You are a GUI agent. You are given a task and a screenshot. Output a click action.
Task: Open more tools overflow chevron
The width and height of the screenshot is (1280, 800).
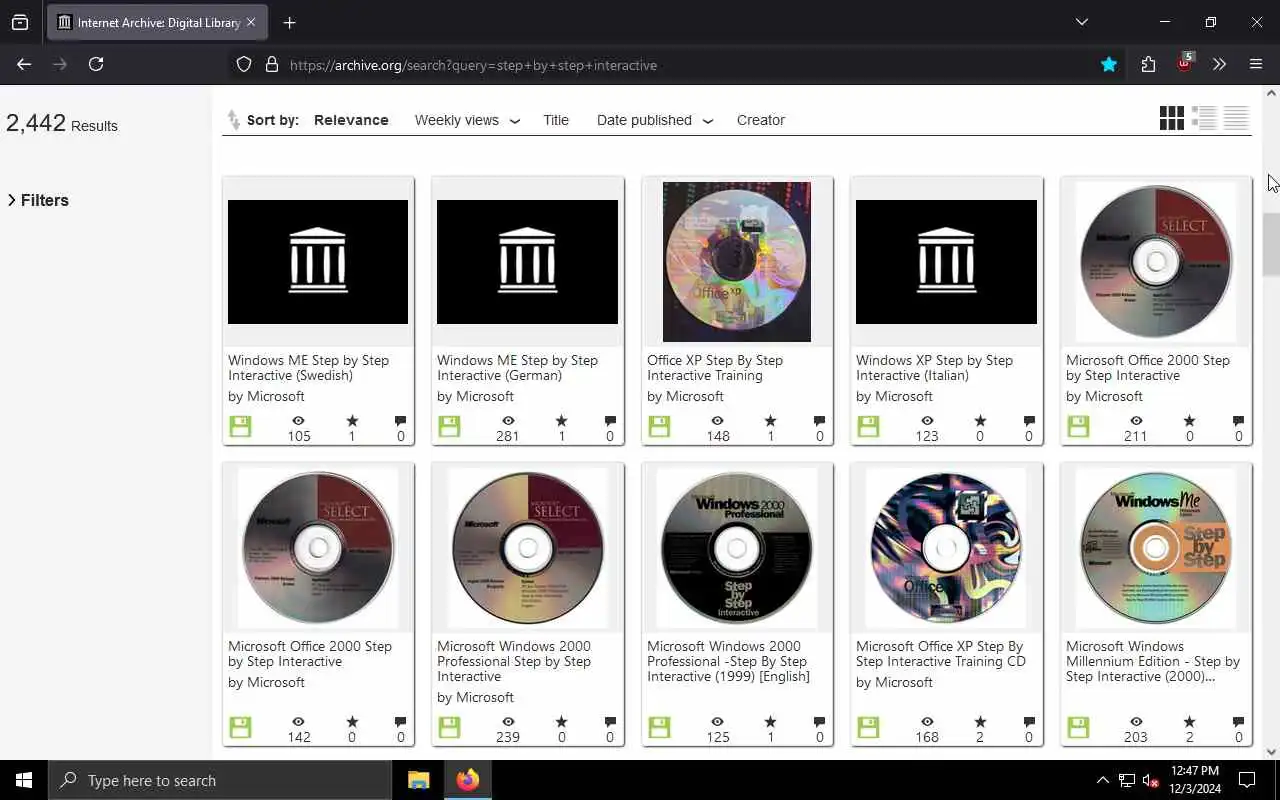point(1219,64)
